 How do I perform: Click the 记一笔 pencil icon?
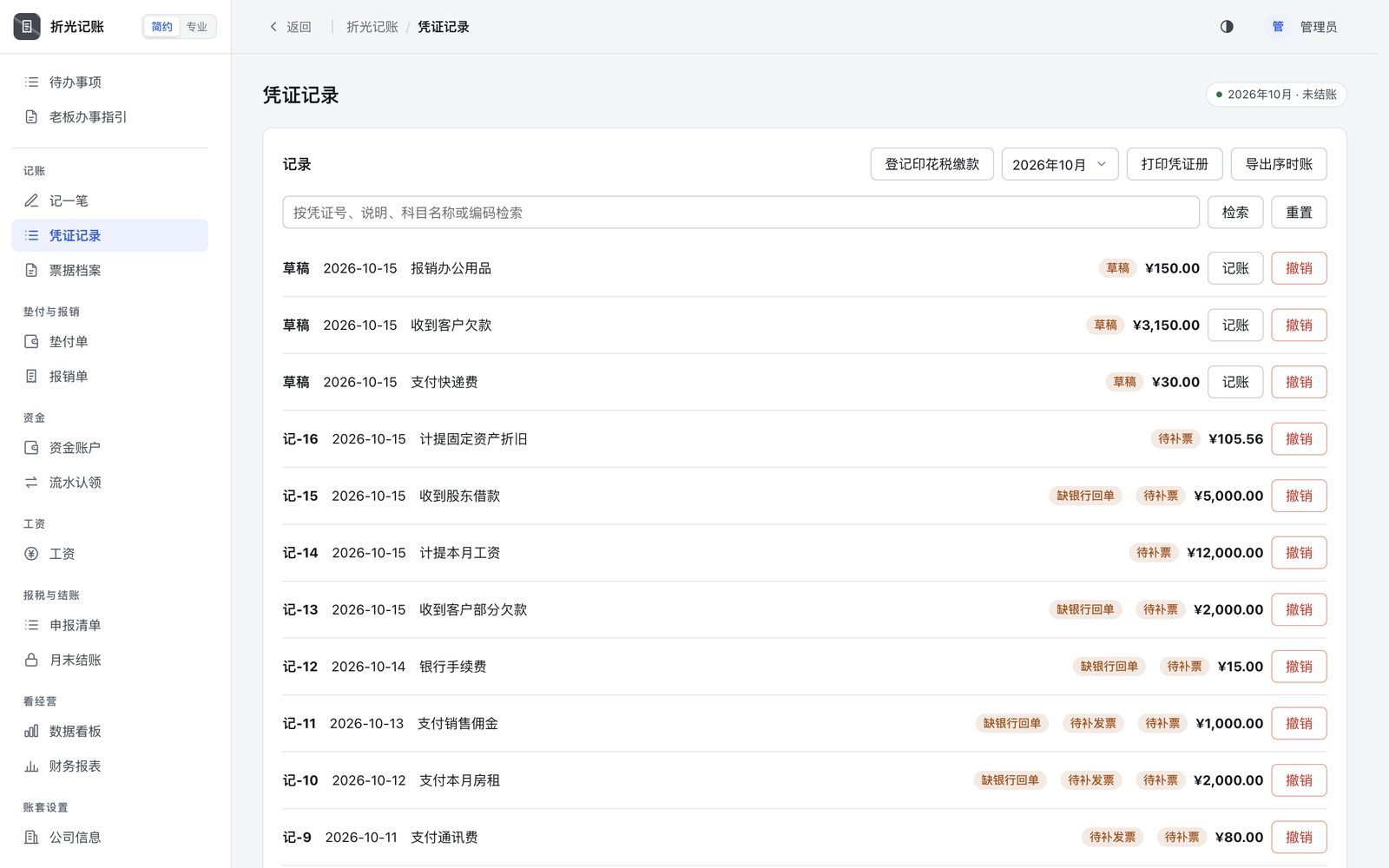[x=31, y=201]
